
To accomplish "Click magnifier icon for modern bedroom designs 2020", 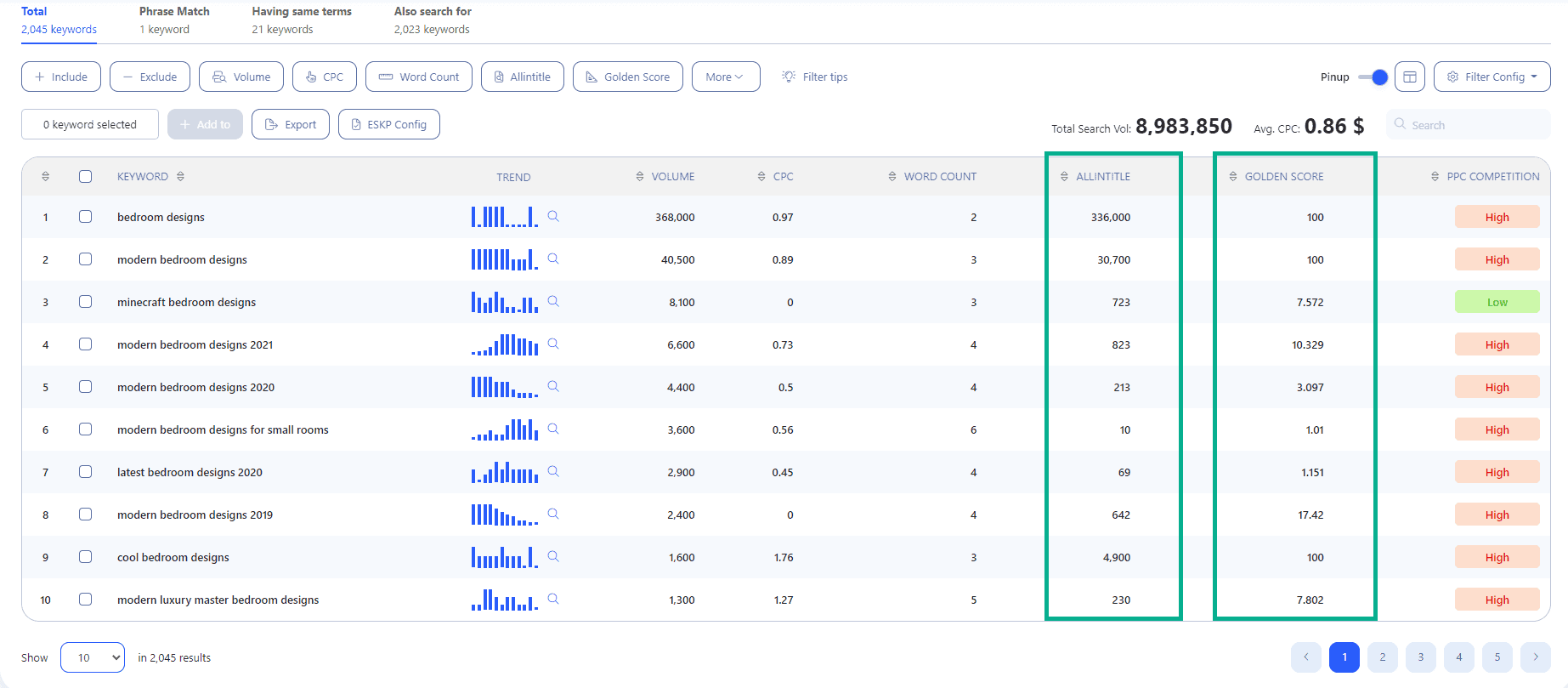I will coord(553,386).
